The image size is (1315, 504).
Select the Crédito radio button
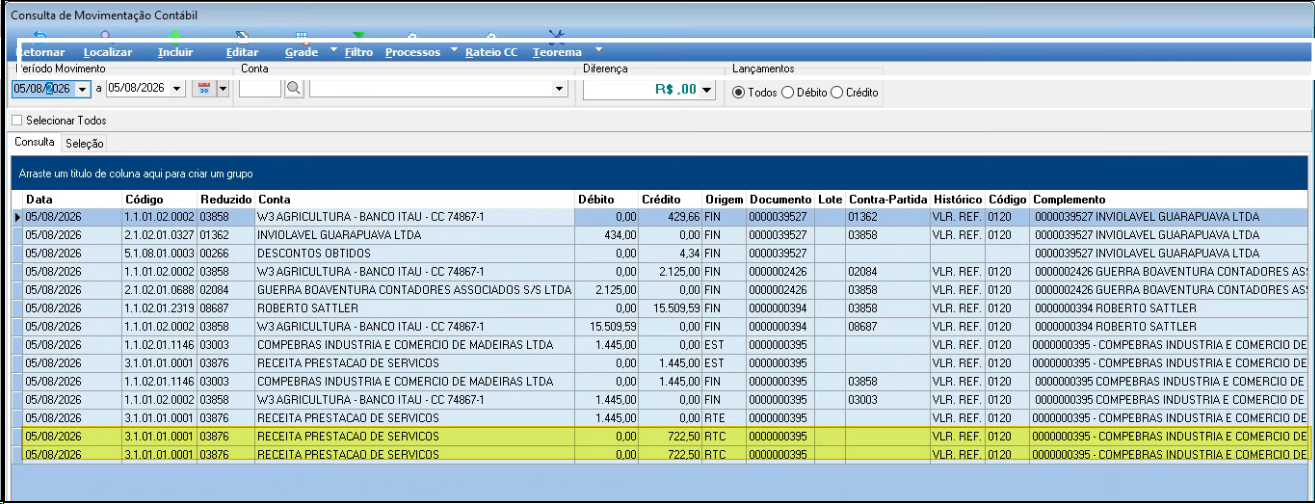837,92
